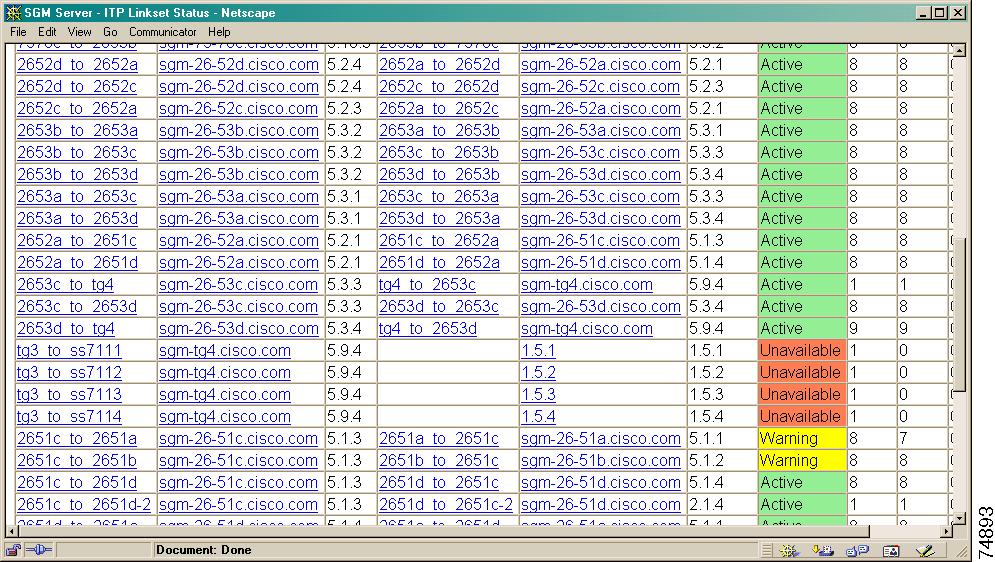Viewport: 995px width, 562px height.
Task: Open the 2653d to tg4 link
Action: (x=66, y=329)
